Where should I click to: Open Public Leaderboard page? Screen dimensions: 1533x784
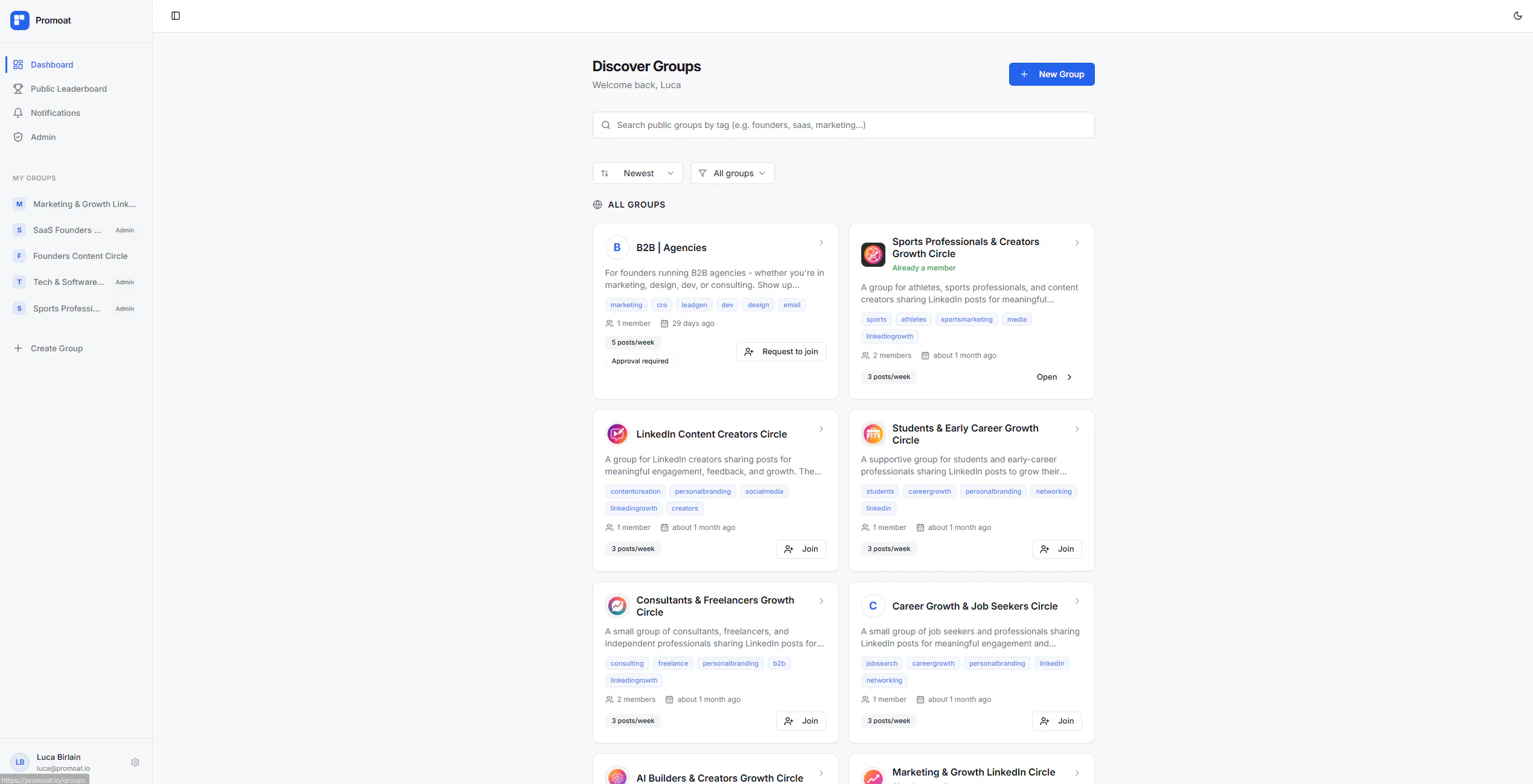[x=76, y=89]
